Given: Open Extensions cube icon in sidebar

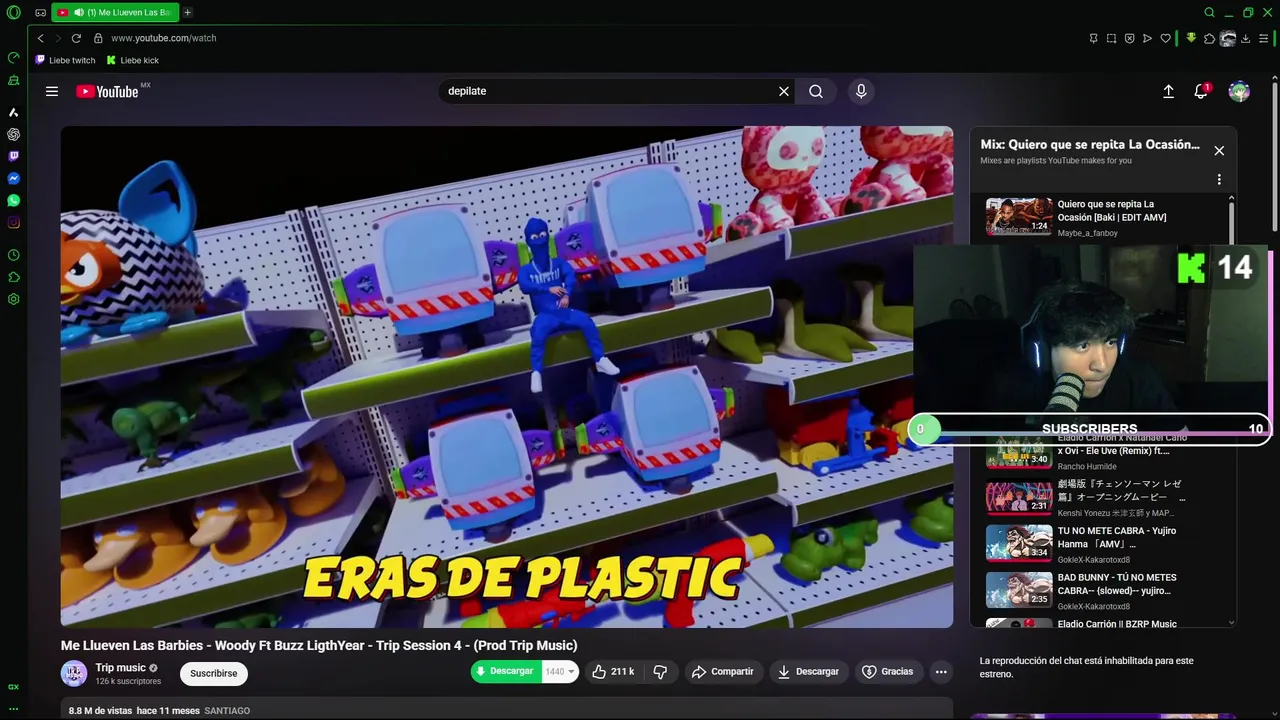Looking at the screenshot, I should pyautogui.click(x=14, y=277).
